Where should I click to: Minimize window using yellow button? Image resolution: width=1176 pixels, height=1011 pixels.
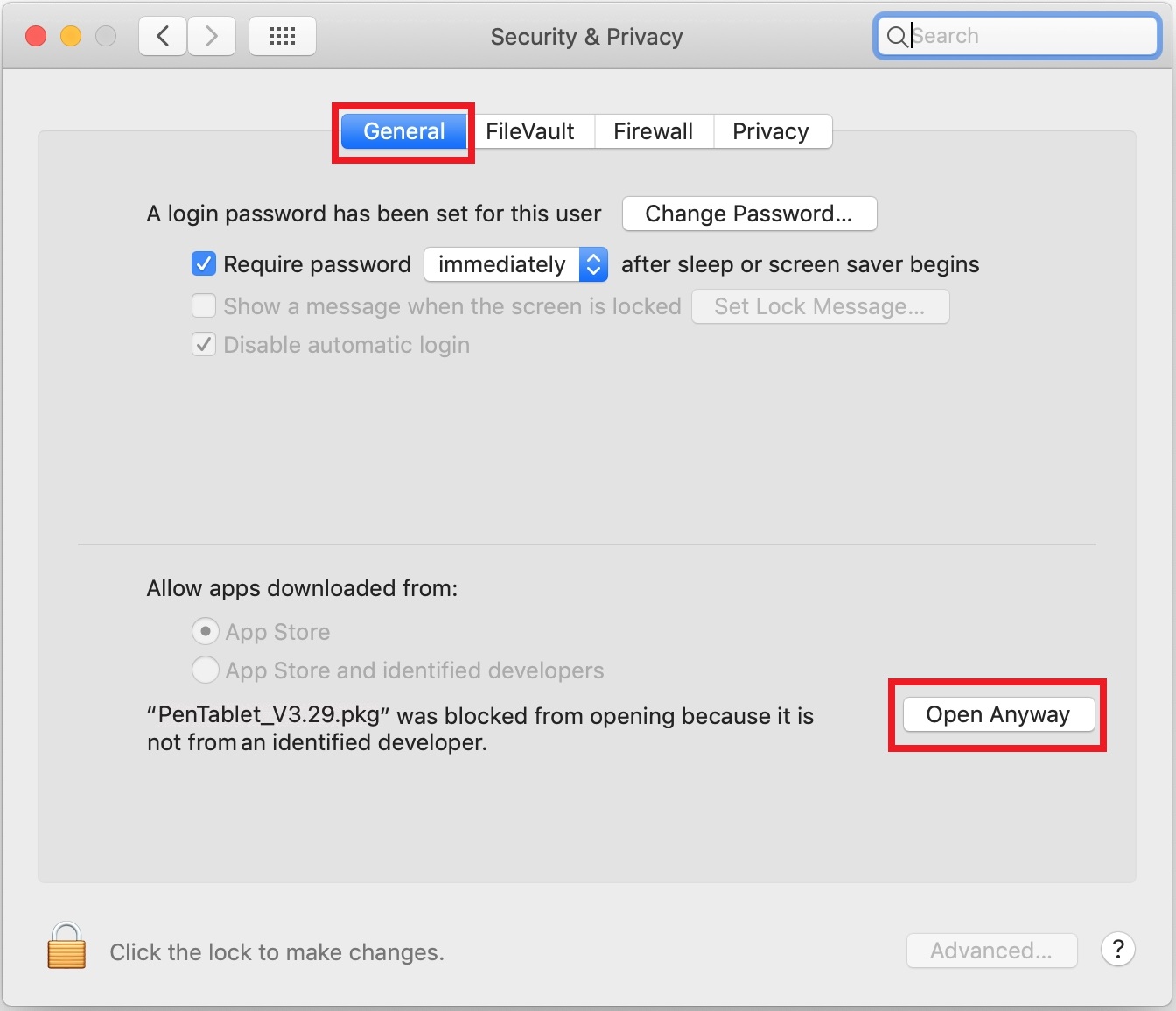(x=71, y=36)
